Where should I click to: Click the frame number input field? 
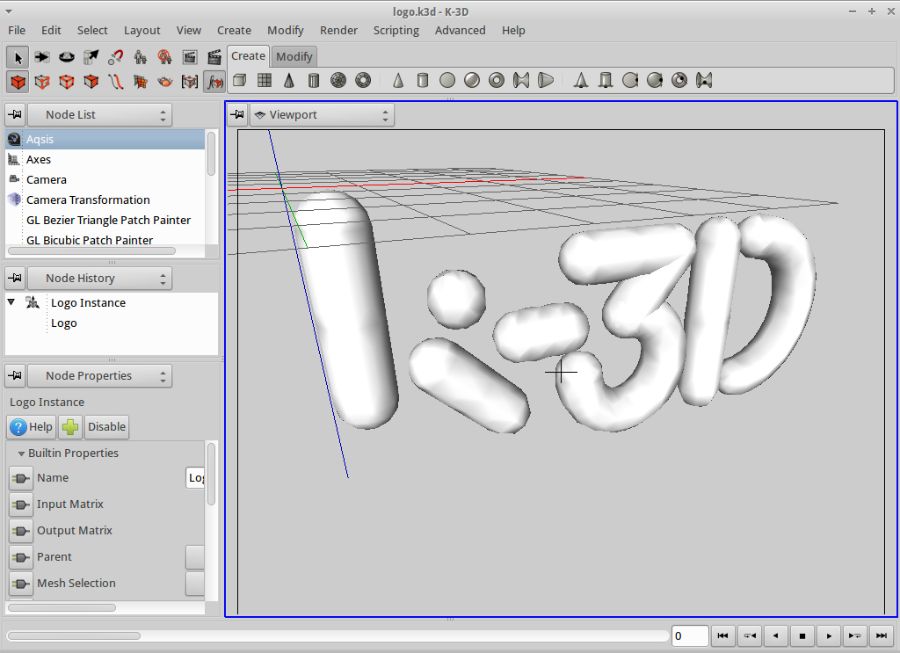[x=688, y=636]
